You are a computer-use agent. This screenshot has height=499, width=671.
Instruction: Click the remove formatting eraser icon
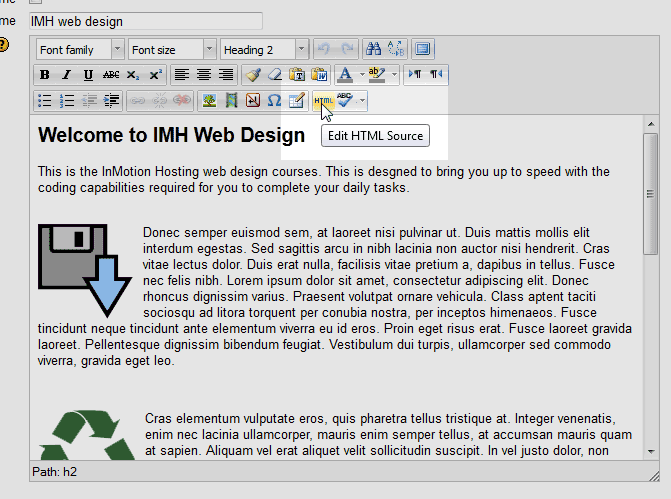[275, 75]
